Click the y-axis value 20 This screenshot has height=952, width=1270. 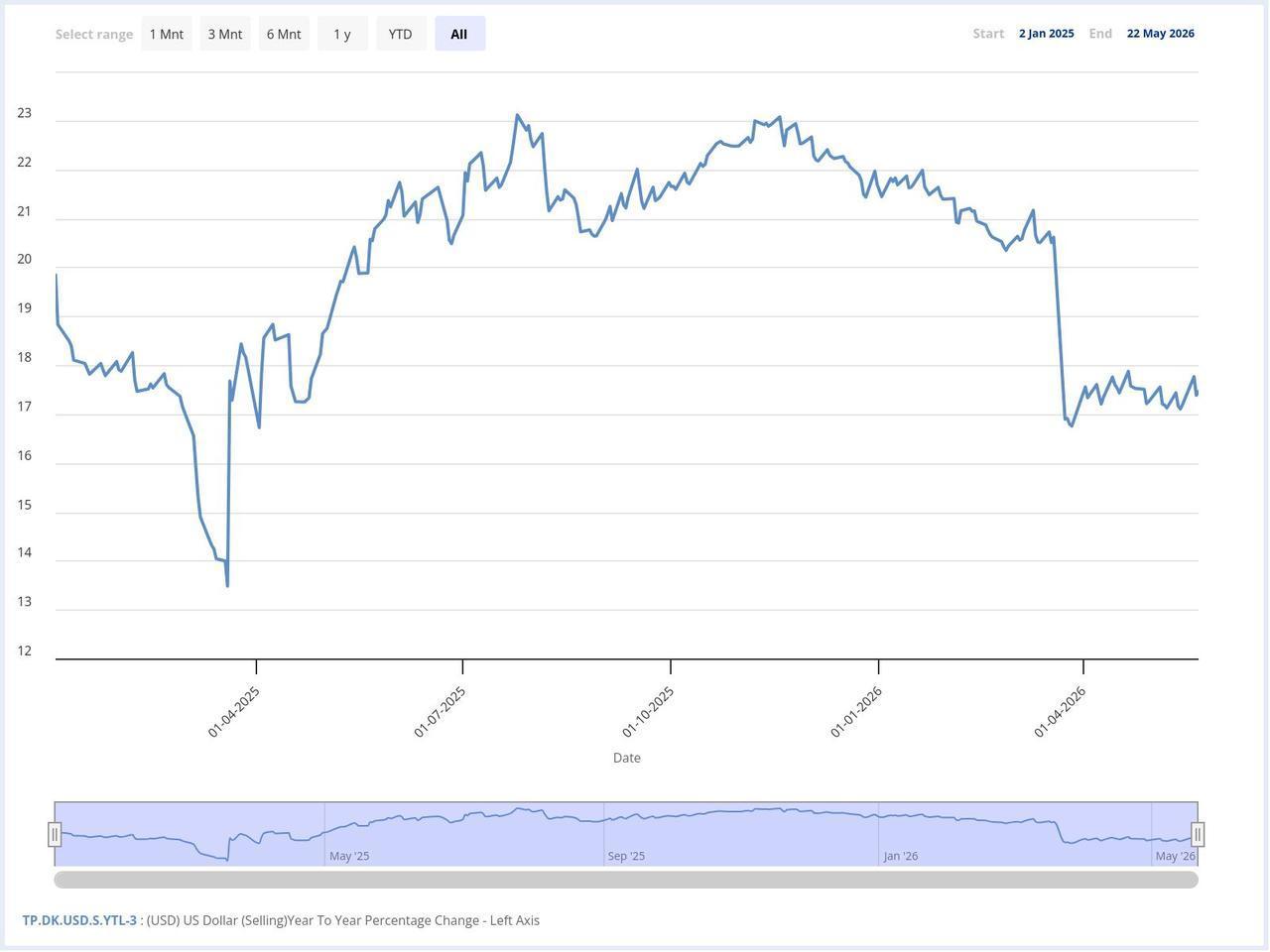(25, 259)
